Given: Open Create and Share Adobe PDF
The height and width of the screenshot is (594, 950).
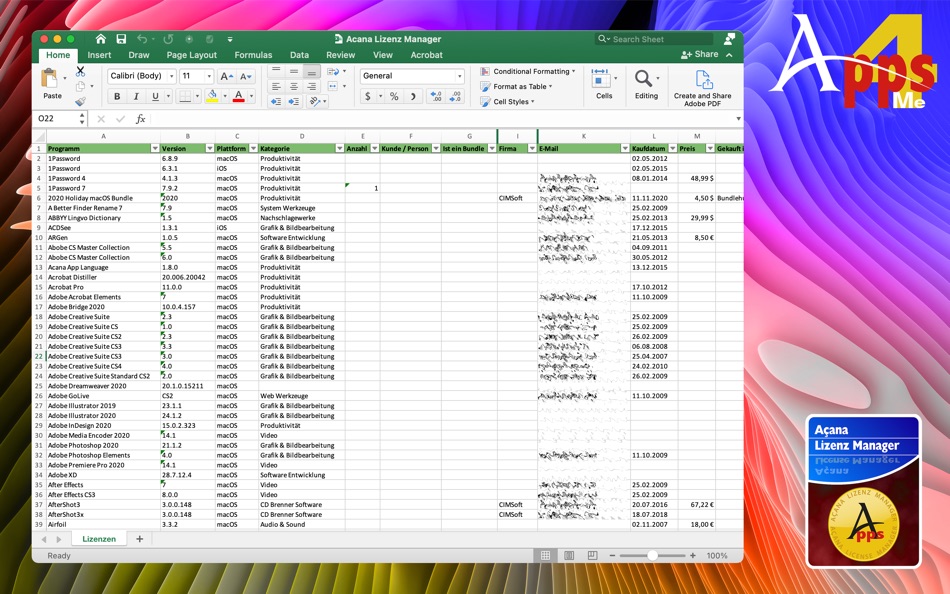Looking at the screenshot, I should pos(702,88).
